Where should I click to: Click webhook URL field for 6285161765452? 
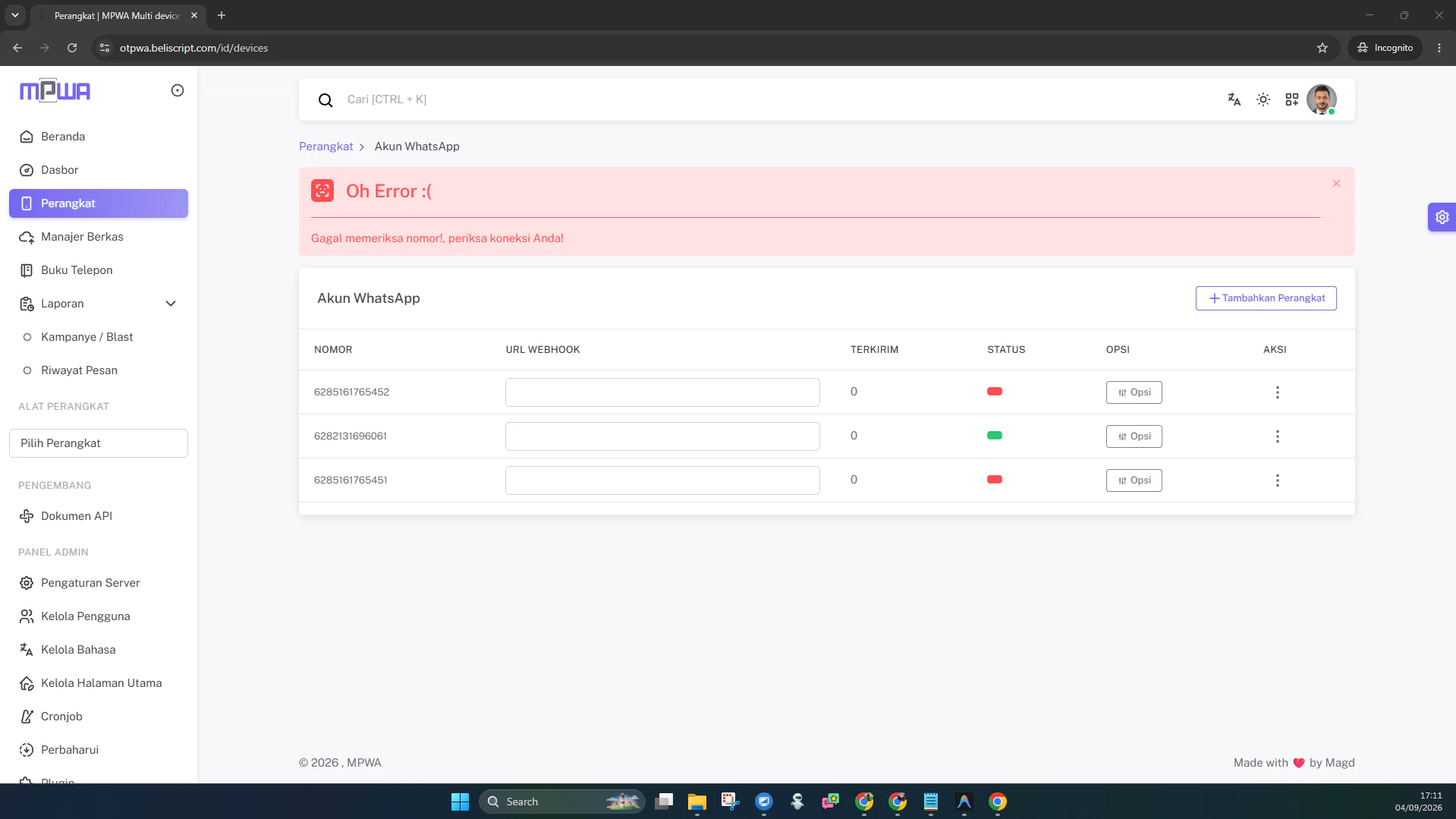[x=662, y=392]
